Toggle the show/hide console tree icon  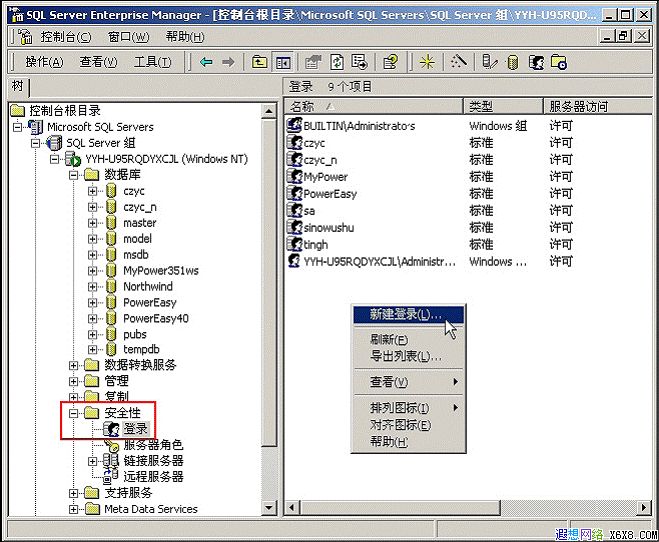(x=282, y=63)
